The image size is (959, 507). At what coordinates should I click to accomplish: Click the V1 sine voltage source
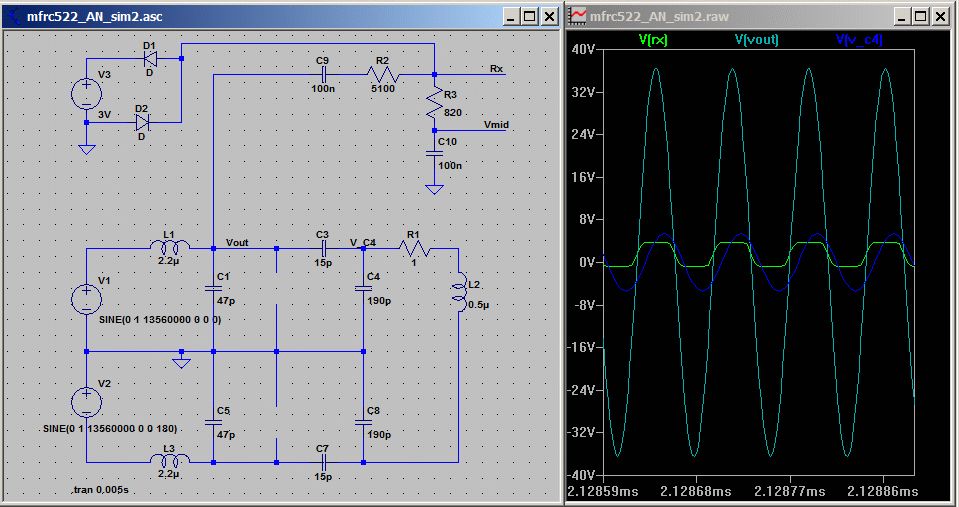tap(86, 298)
